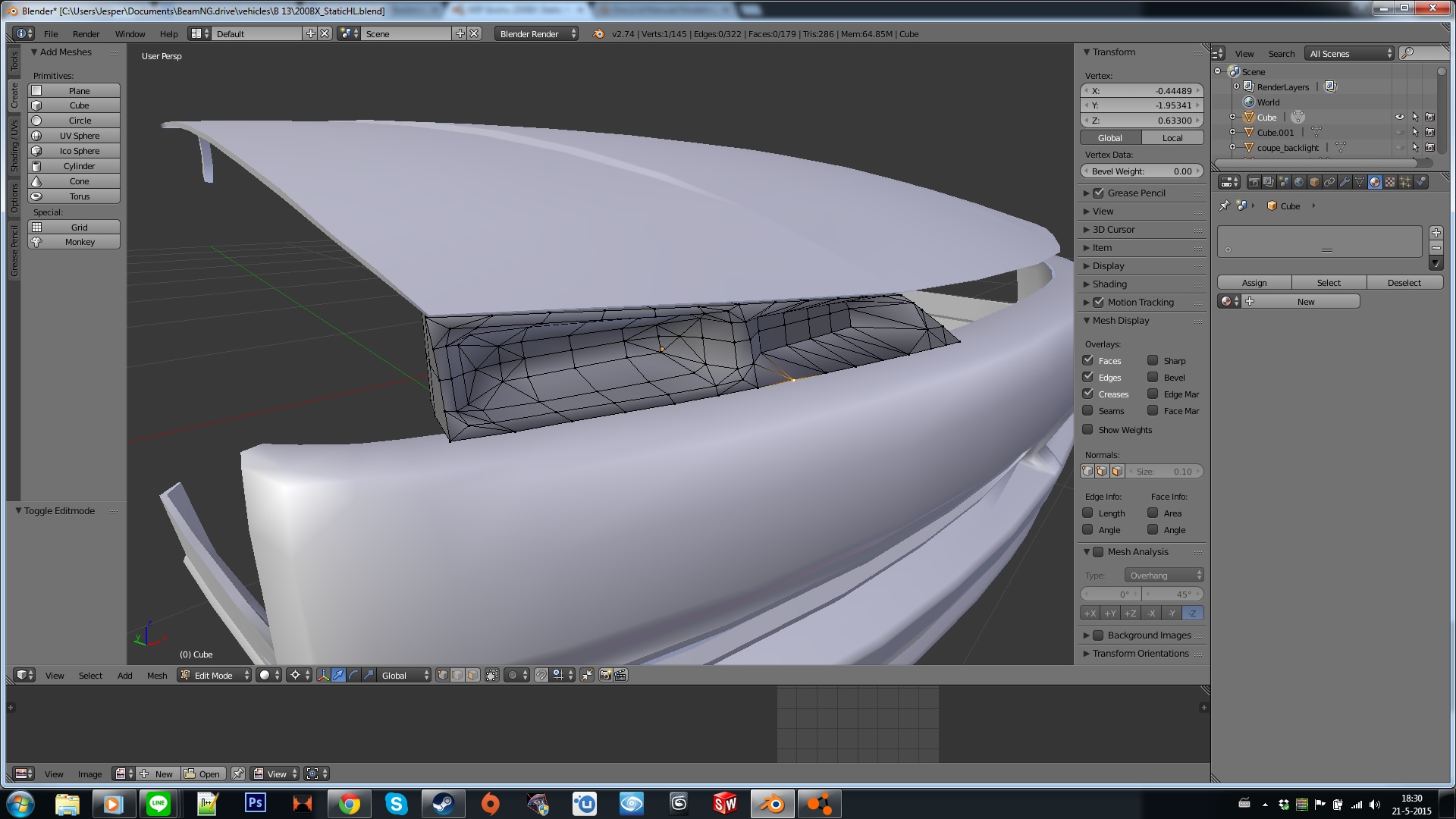Open the Texture checkerboard properties tab
This screenshot has width=1456, height=819.
pos(1390,182)
